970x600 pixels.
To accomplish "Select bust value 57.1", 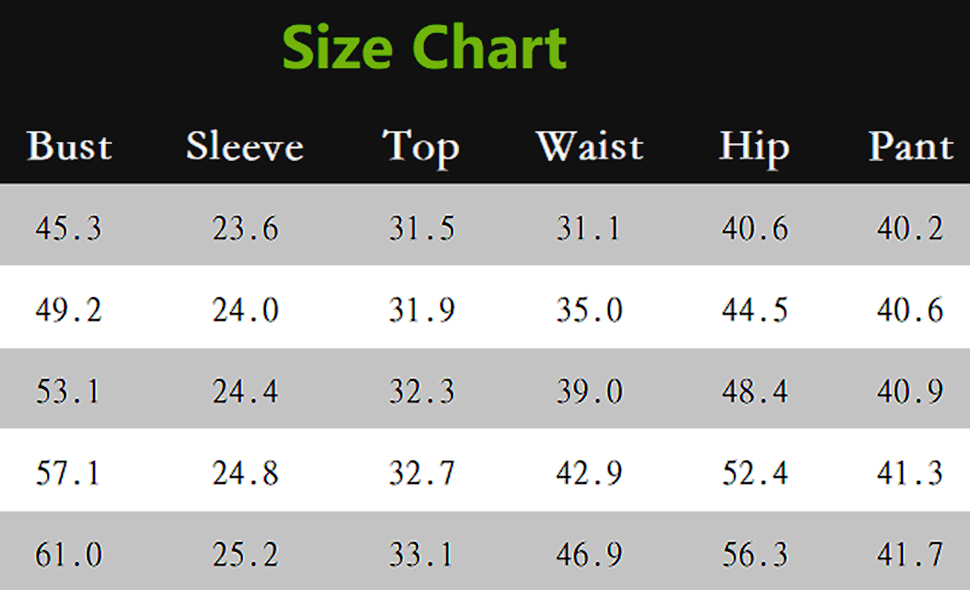I will tap(67, 473).
